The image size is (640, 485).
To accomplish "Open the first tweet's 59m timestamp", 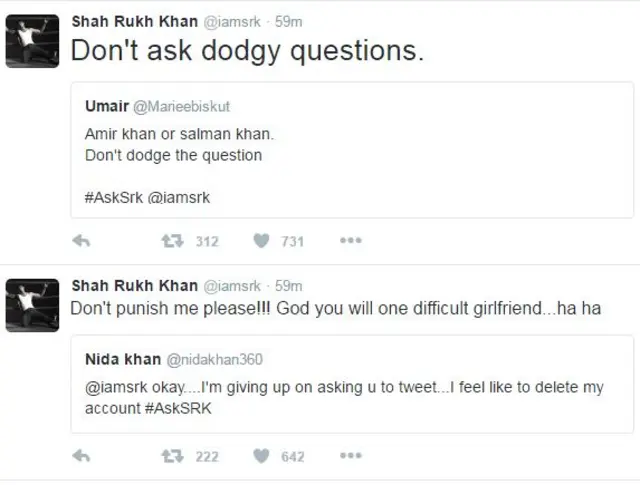I will (288, 21).
